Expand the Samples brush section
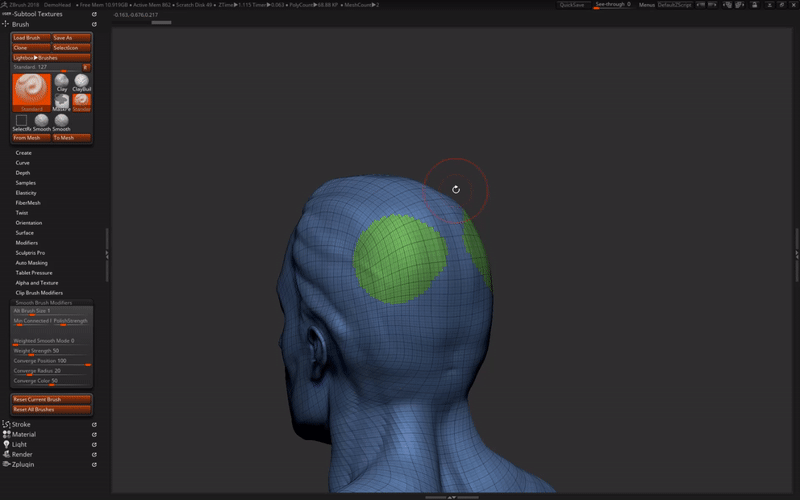The height and width of the screenshot is (500, 800). point(26,183)
